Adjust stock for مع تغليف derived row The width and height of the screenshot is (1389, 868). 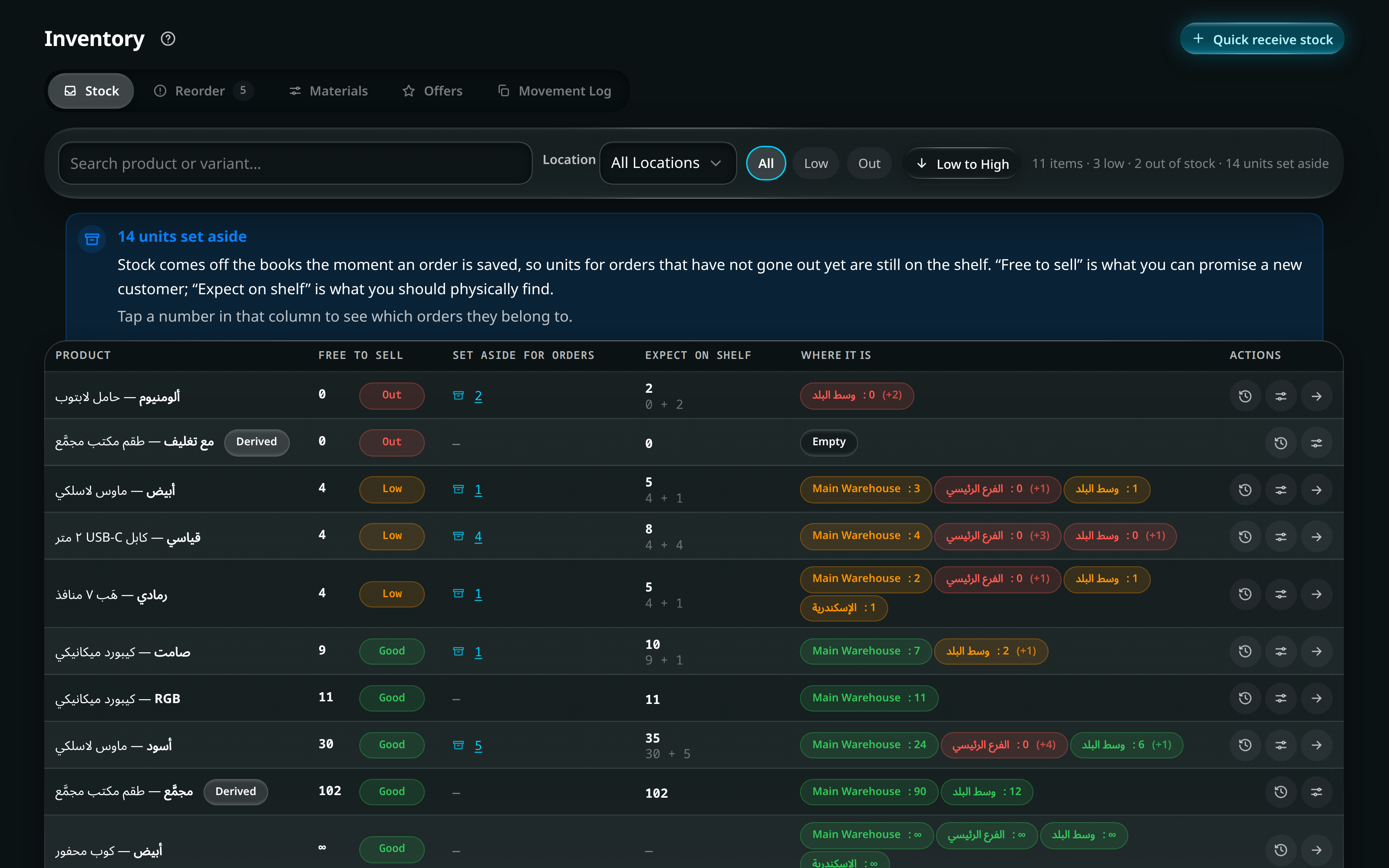1316,443
